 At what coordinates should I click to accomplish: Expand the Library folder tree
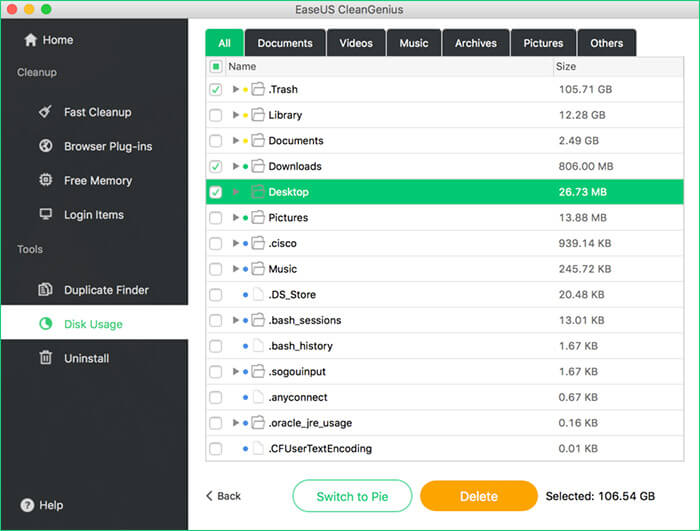[236, 115]
